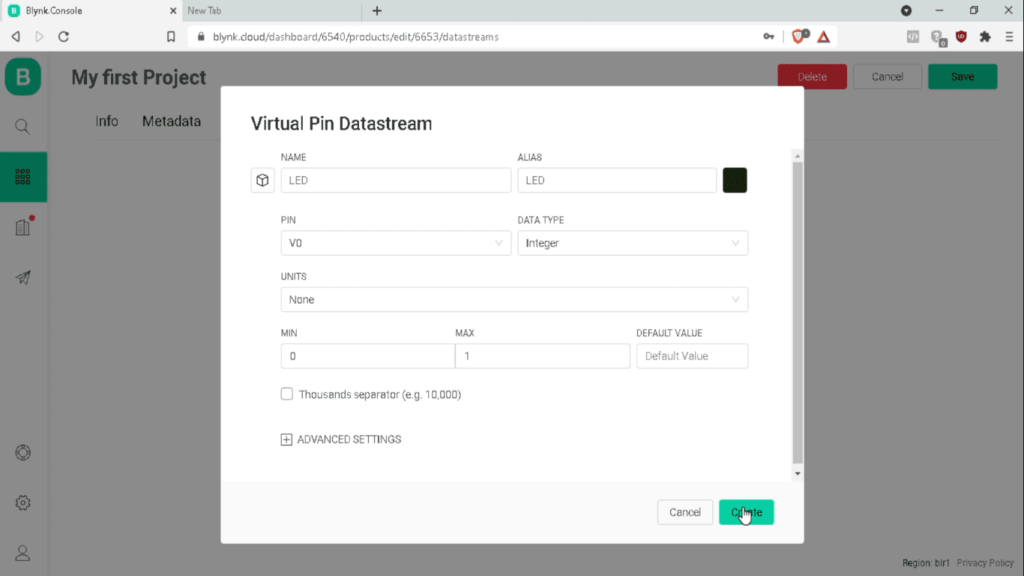Click the Default Value input field
Viewport: 1024px width, 576px height.
click(692, 356)
